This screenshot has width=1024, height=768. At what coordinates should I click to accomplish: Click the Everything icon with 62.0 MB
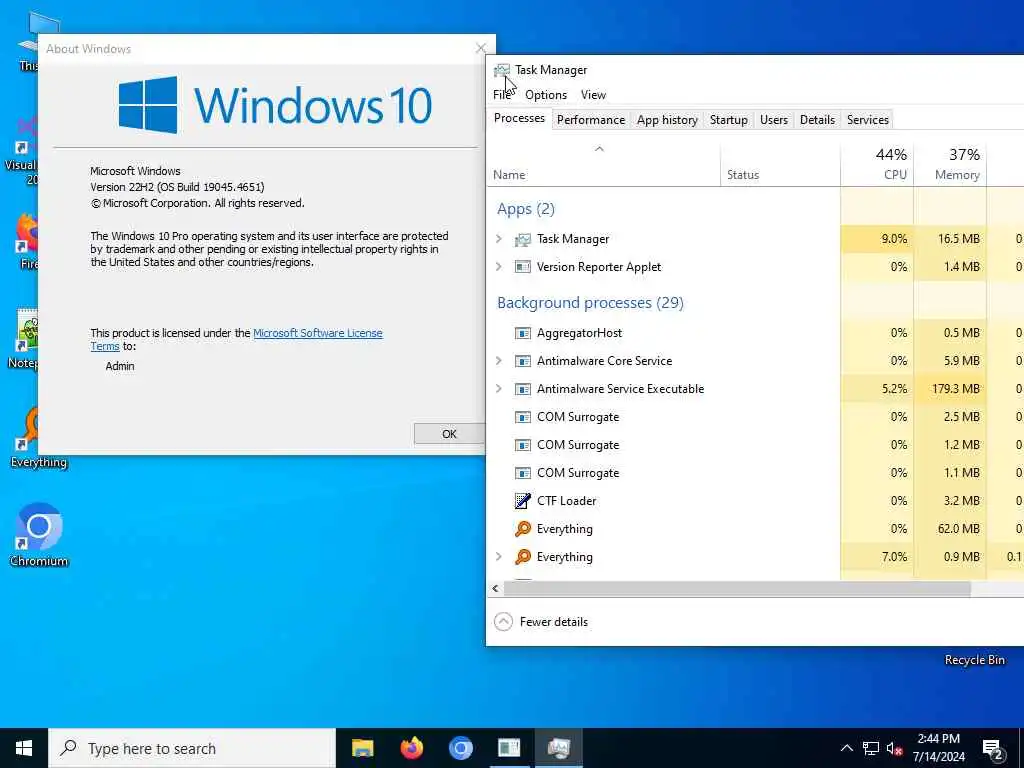pos(522,529)
